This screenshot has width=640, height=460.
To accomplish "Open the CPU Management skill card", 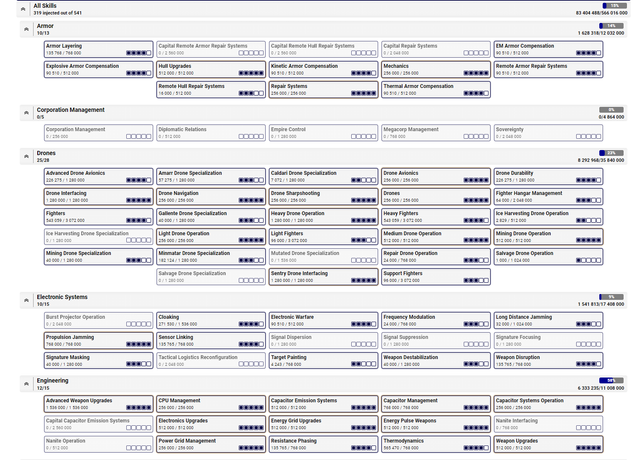I will coord(211,404).
